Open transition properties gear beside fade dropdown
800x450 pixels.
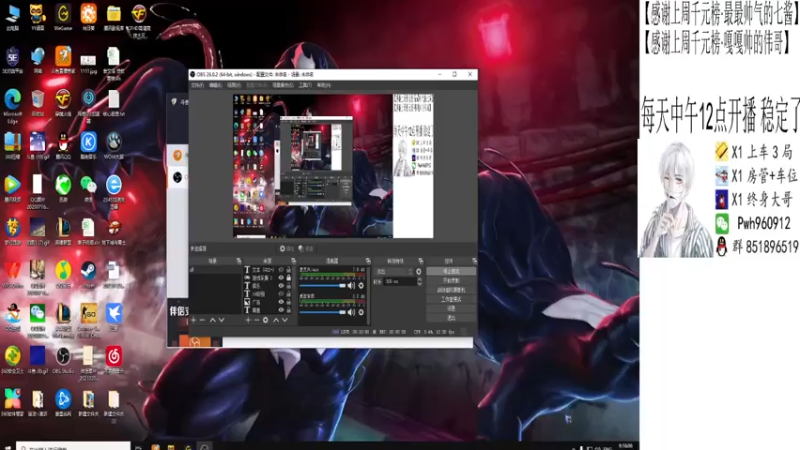pos(419,272)
